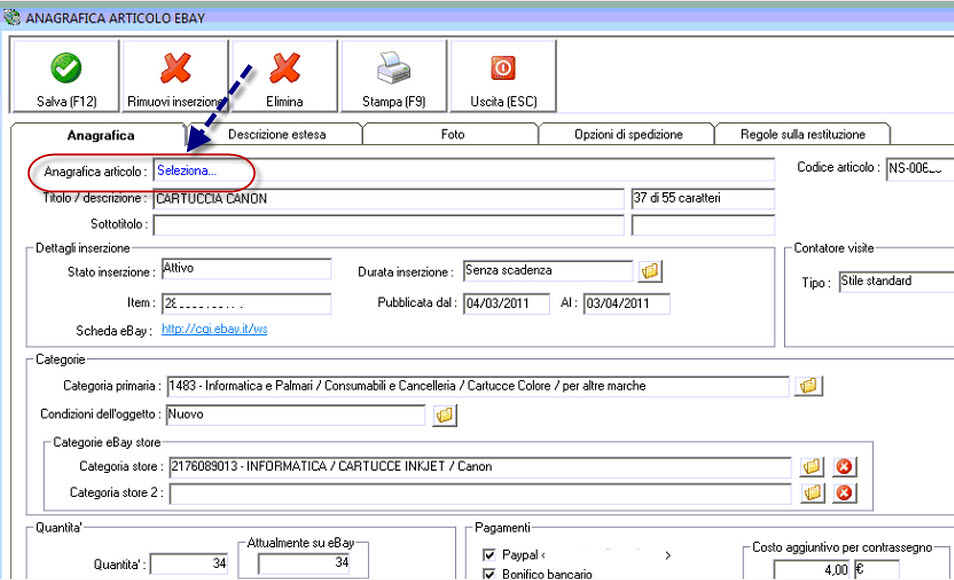Click the Uscita (ESC) exit button
The width and height of the screenshot is (954, 580).
tap(503, 76)
